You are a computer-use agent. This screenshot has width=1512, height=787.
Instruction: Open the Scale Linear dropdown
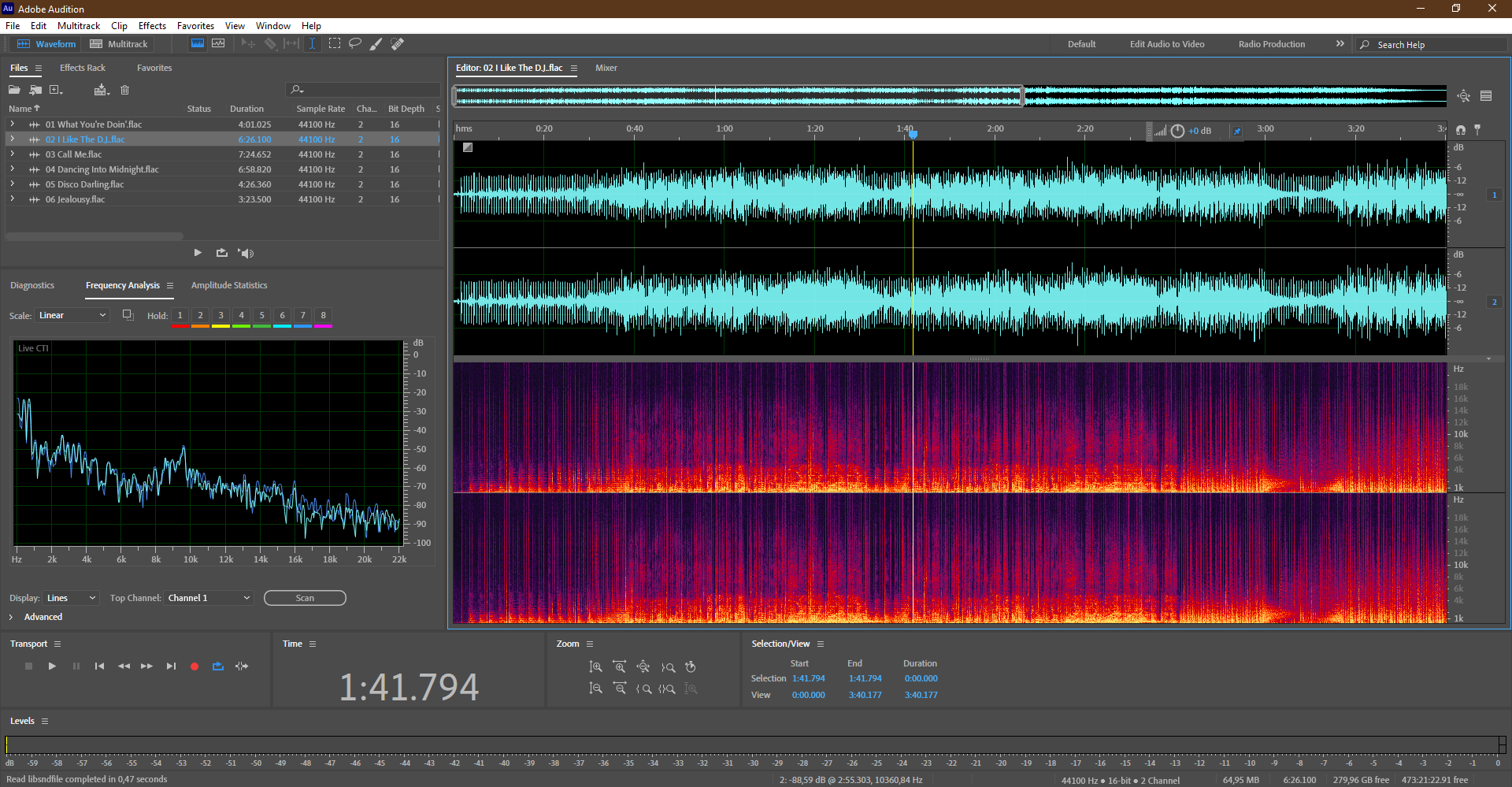(x=72, y=315)
